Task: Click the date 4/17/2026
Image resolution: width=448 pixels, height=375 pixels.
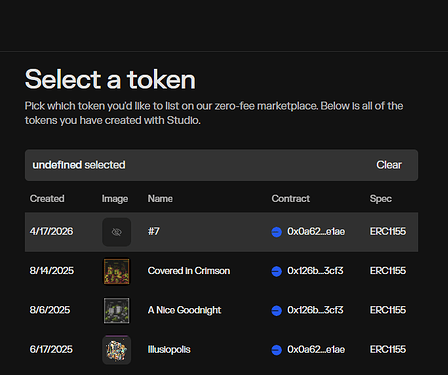Action: pyautogui.click(x=51, y=232)
